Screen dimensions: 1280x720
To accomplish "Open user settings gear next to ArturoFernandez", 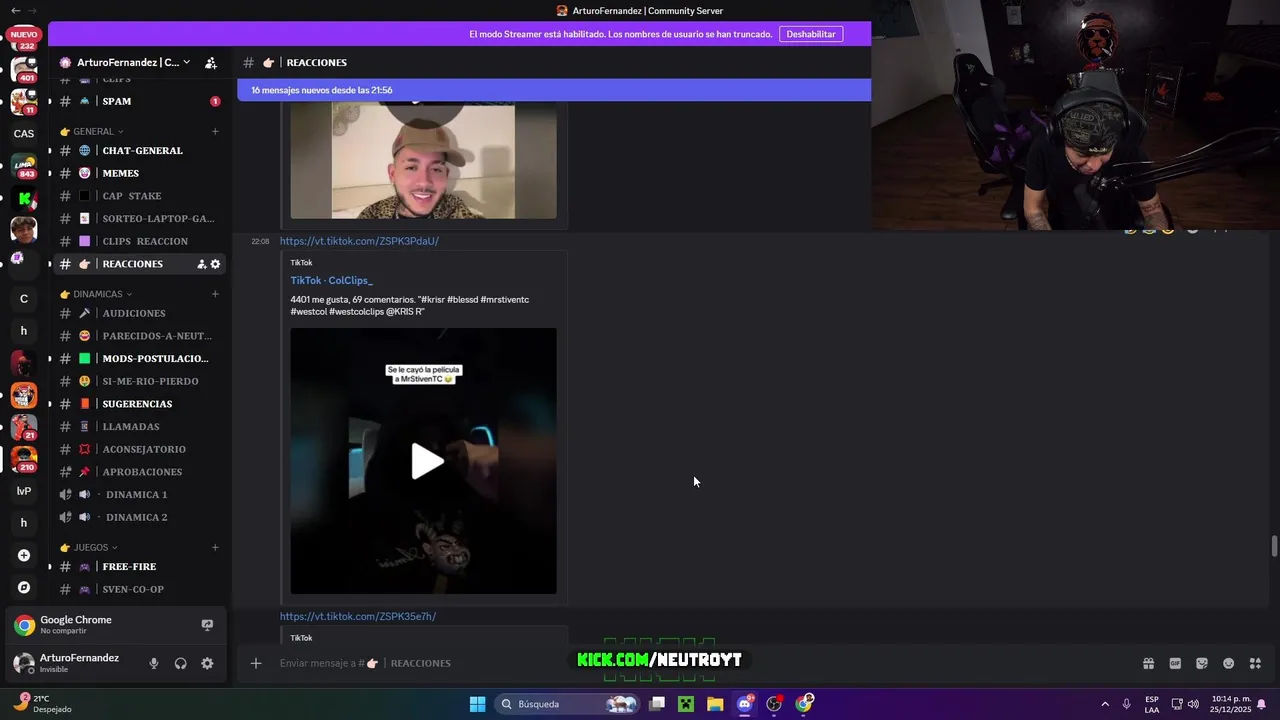I will pos(207,663).
